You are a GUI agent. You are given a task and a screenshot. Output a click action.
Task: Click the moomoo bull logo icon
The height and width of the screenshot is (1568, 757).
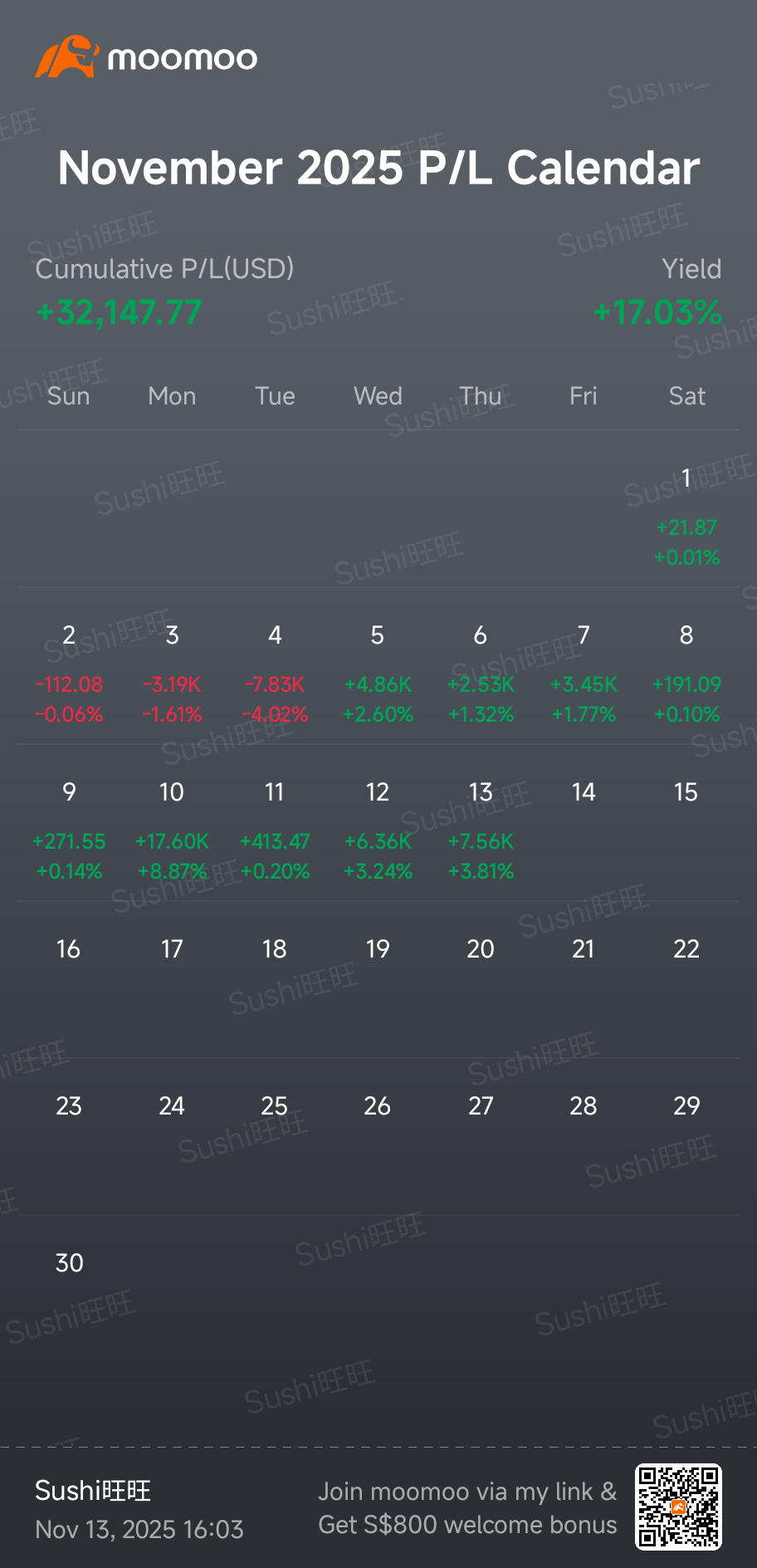[66, 56]
